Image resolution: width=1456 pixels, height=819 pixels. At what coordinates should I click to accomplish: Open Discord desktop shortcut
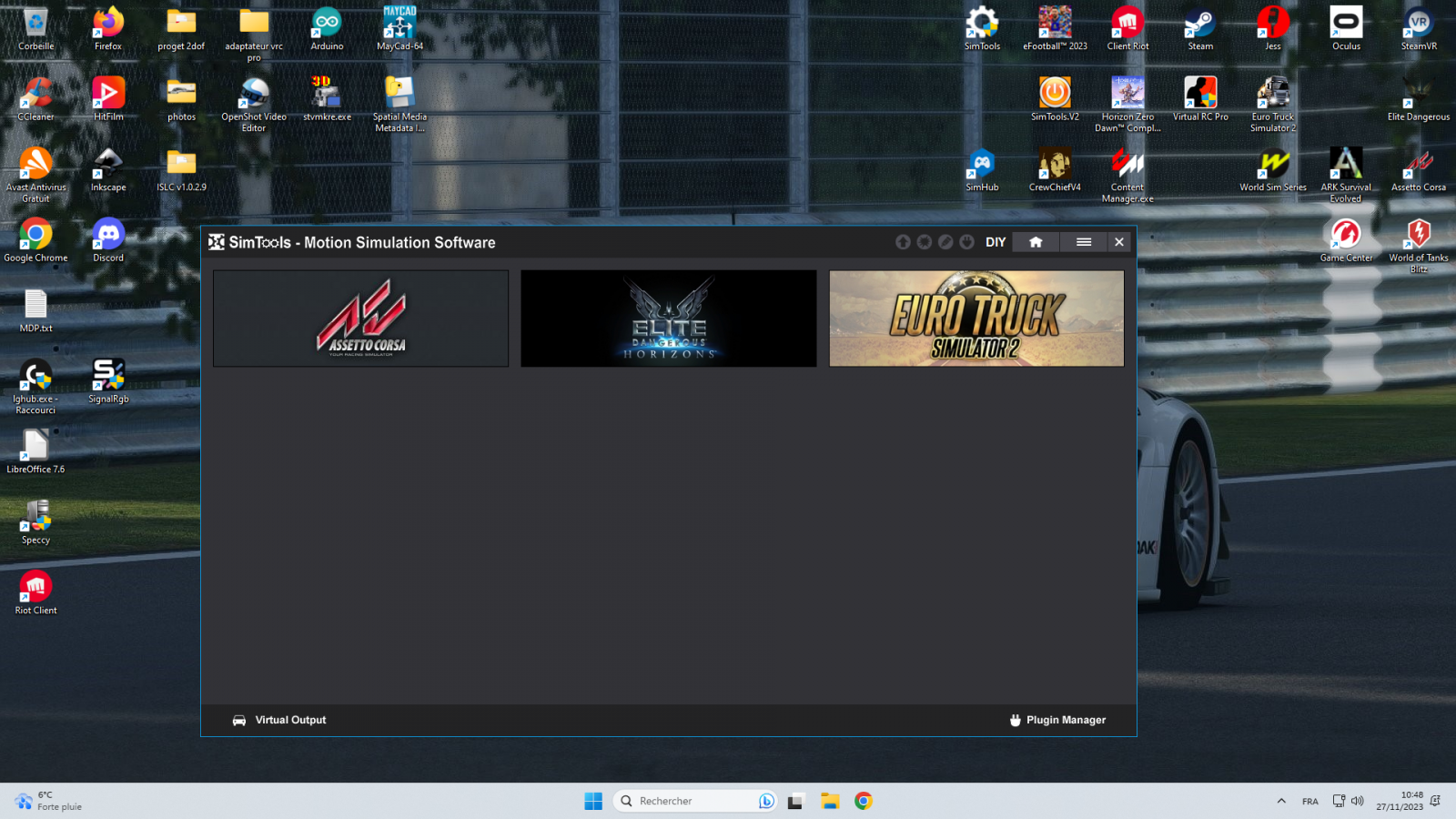(108, 240)
